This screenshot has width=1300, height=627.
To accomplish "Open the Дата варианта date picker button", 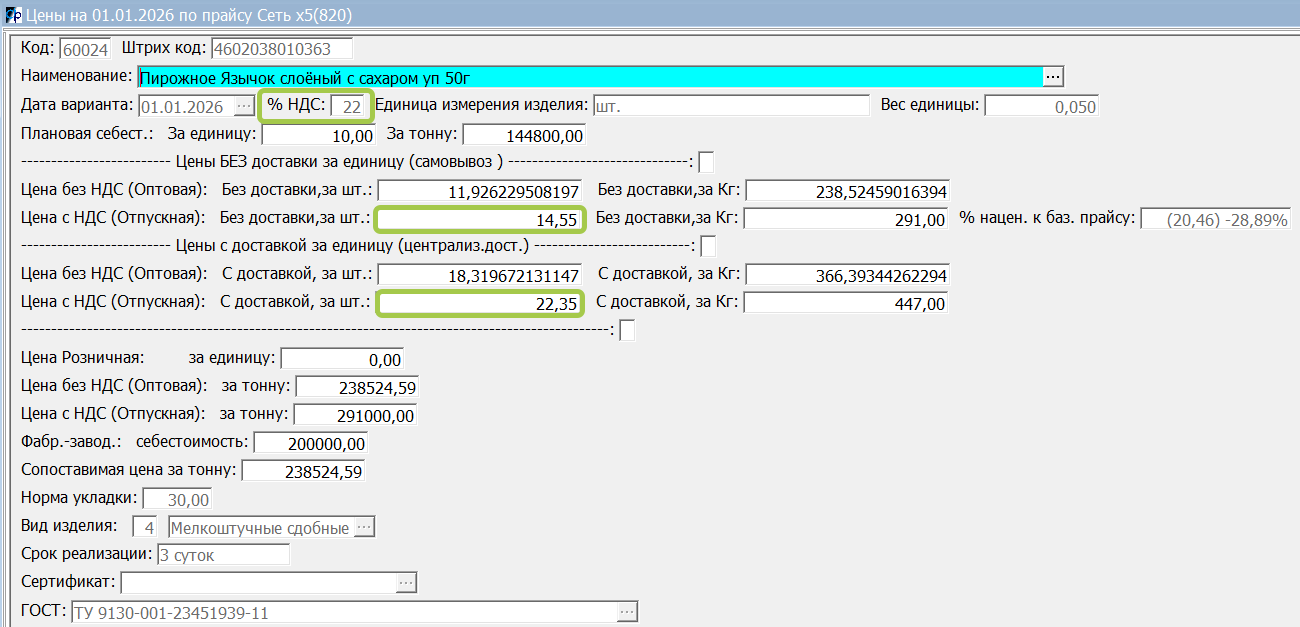I will [245, 106].
